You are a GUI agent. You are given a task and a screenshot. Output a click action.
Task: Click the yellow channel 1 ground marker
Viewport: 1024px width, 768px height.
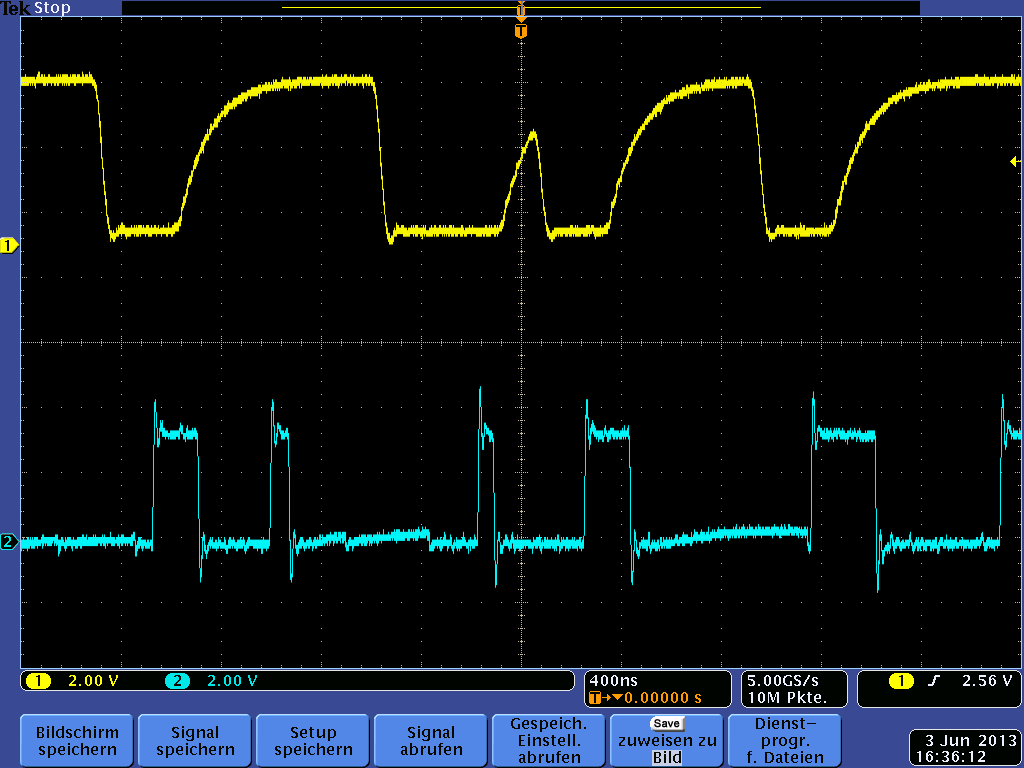tap(9, 245)
